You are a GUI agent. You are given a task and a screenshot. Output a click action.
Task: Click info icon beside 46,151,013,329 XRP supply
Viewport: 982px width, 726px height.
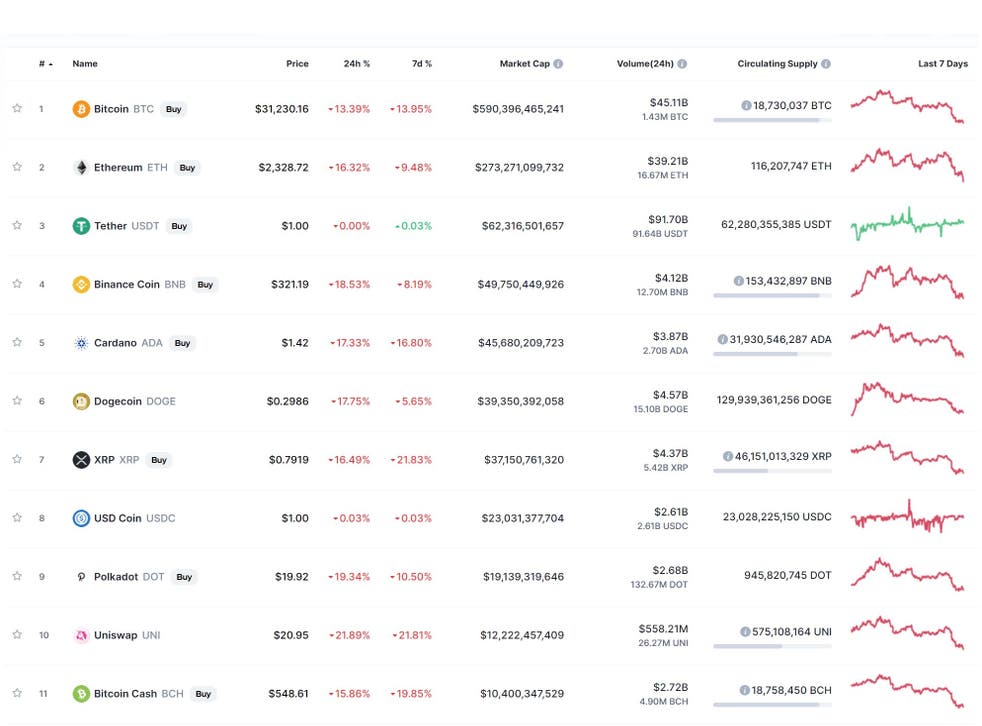728,456
